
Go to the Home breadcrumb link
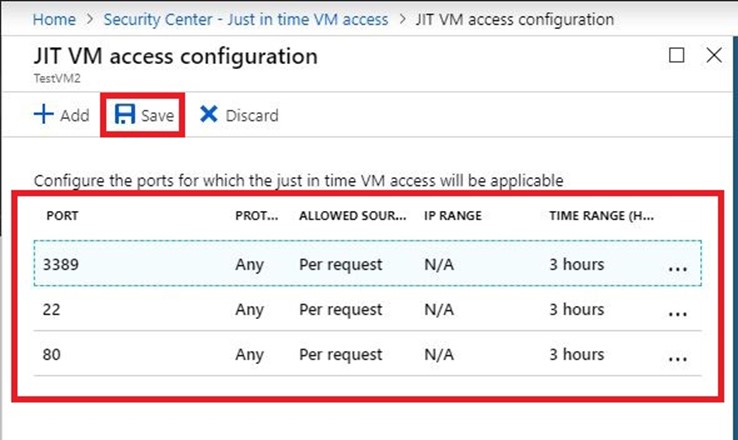(x=54, y=19)
